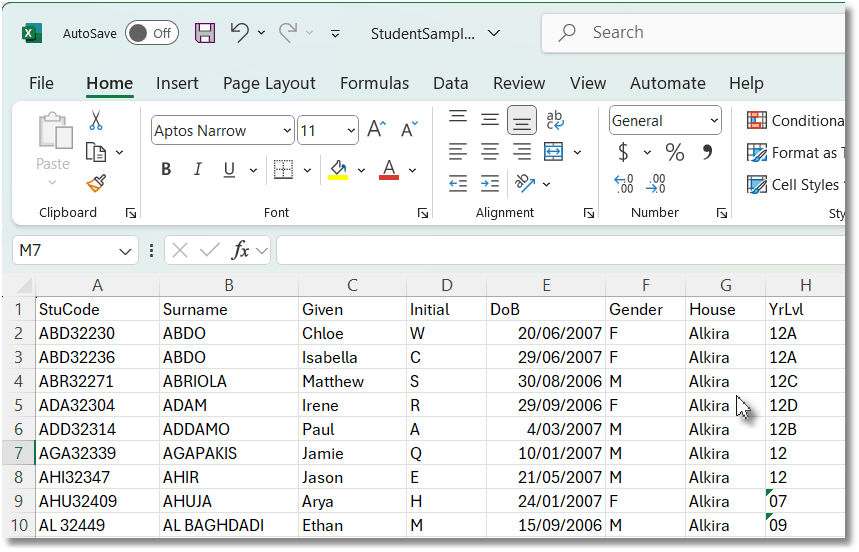This screenshot has height=552, width=859.
Task: Select column E header
Action: coord(546,285)
